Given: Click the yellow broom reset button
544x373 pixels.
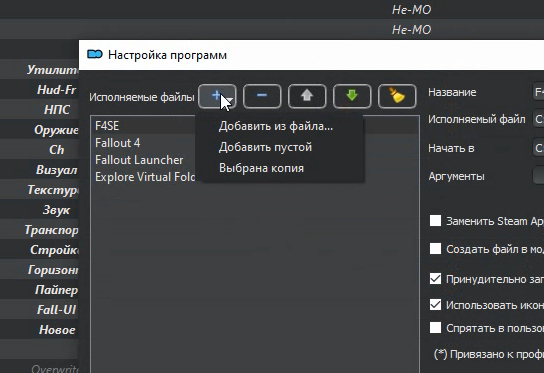Looking at the screenshot, I should (x=397, y=96).
